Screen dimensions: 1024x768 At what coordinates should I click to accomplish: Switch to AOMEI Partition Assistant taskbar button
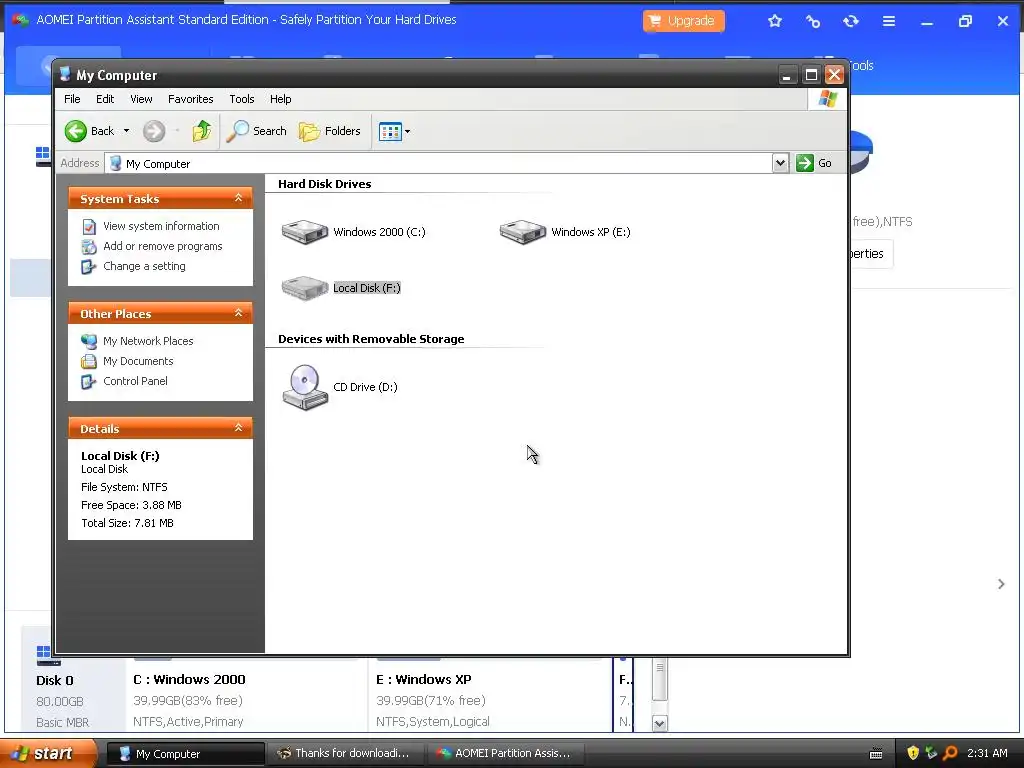click(506, 754)
